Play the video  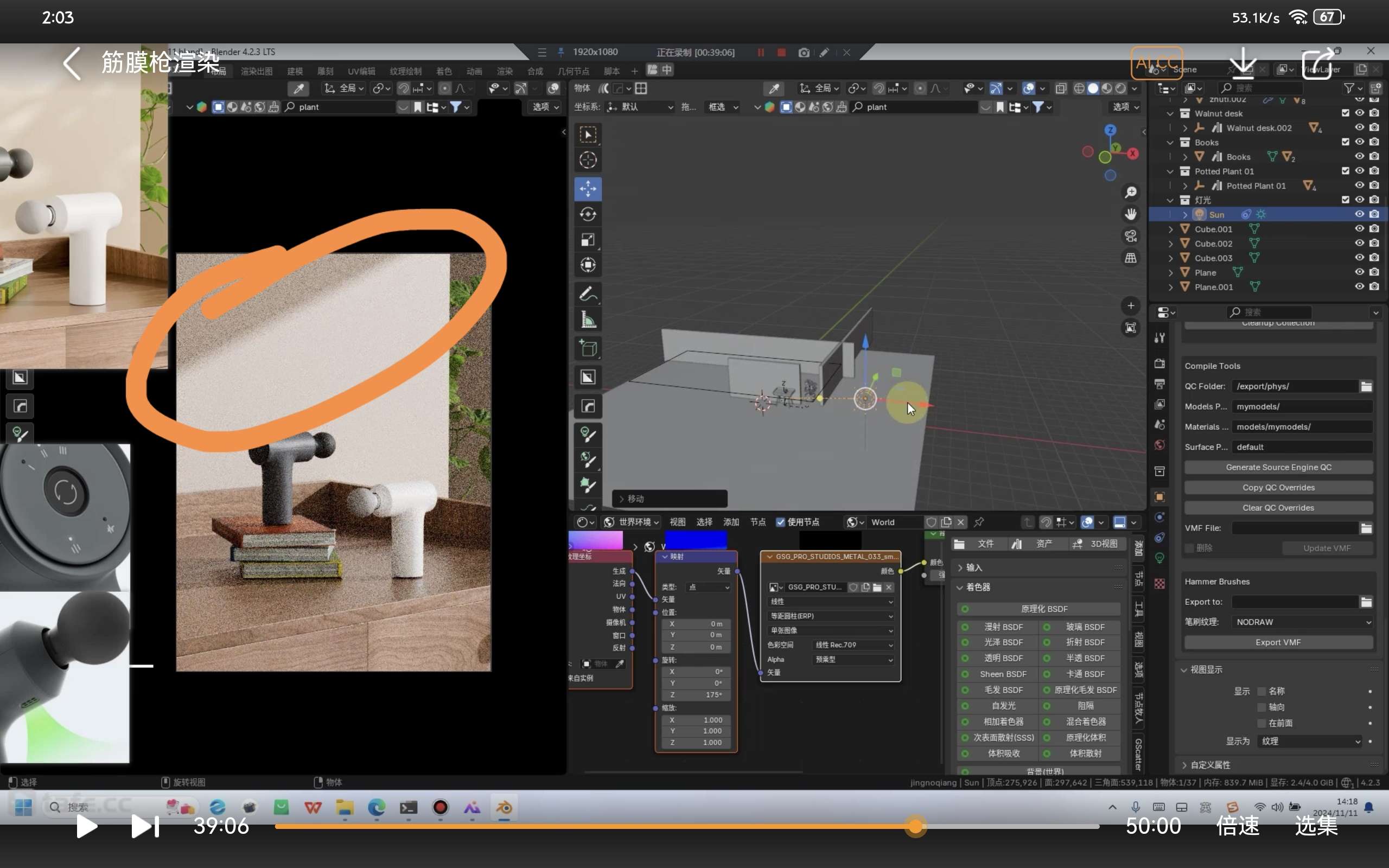coord(86,827)
